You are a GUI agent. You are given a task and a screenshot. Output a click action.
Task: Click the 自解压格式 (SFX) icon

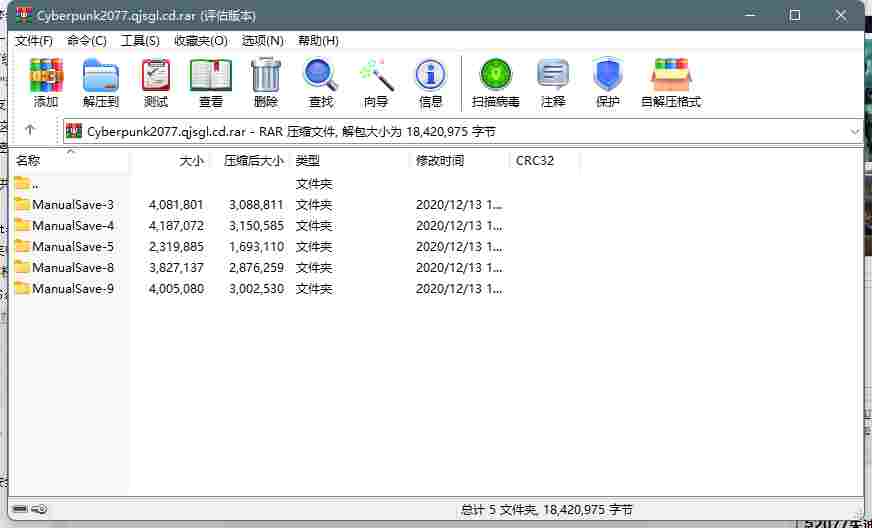coord(671,76)
